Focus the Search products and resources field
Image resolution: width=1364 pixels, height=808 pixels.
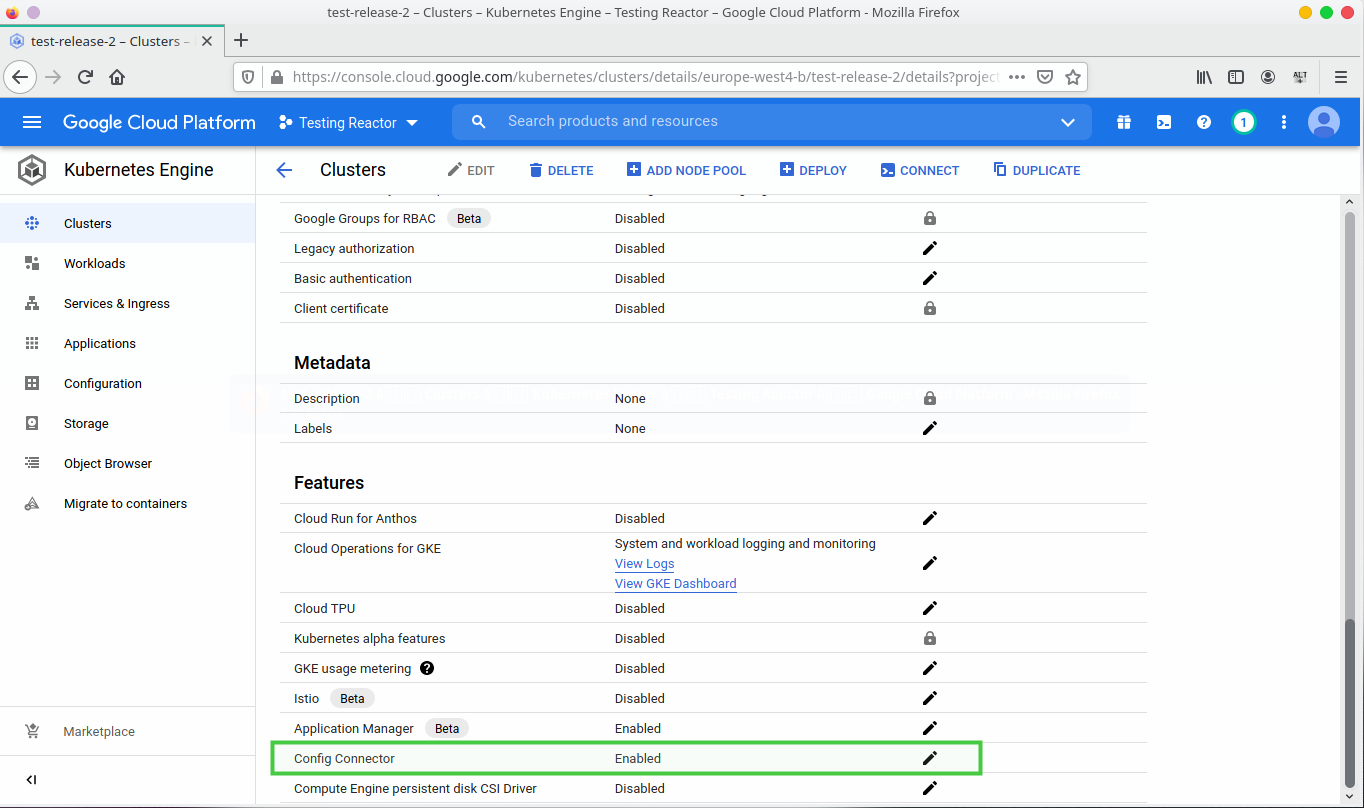(770, 122)
